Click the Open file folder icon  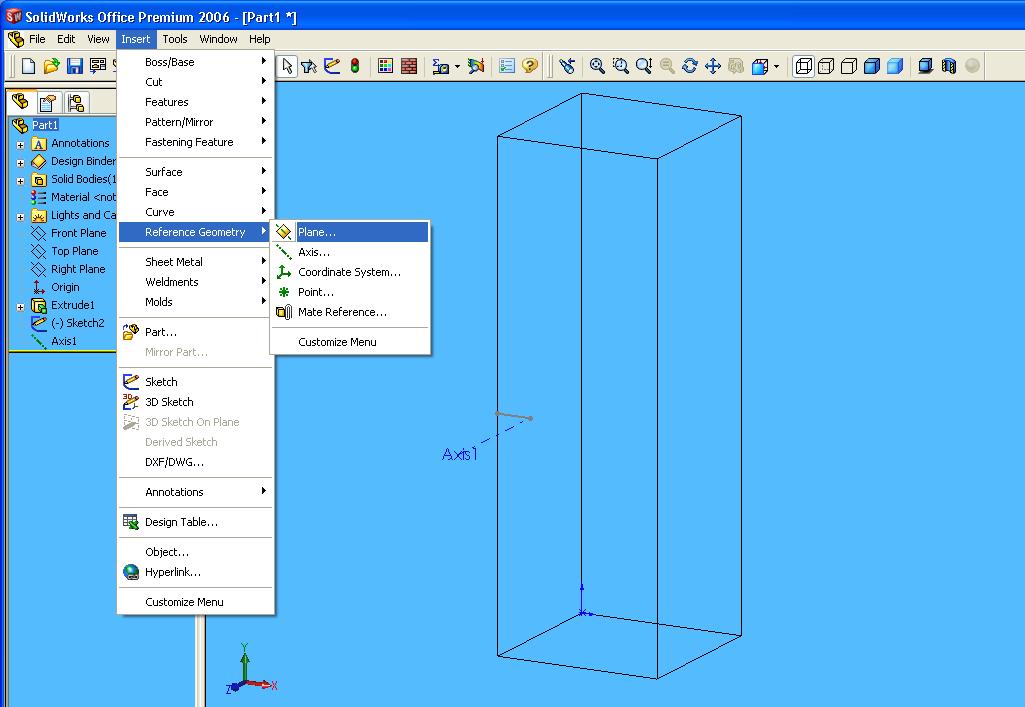(52, 66)
